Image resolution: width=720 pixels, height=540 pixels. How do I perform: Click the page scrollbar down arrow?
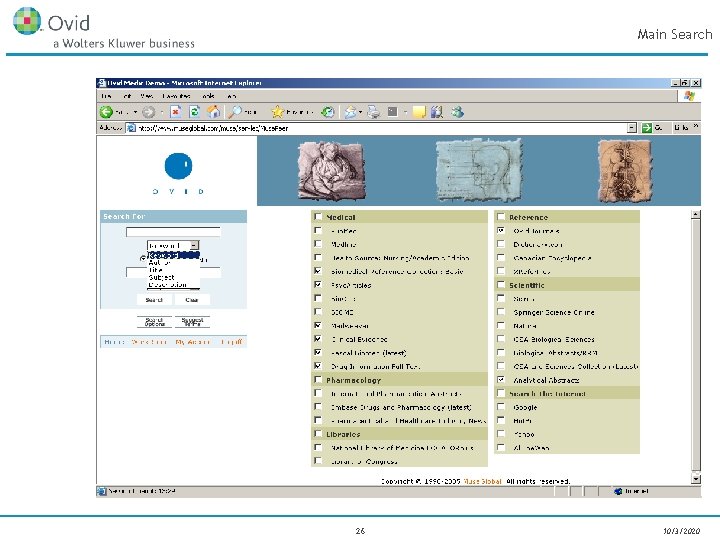coord(696,478)
